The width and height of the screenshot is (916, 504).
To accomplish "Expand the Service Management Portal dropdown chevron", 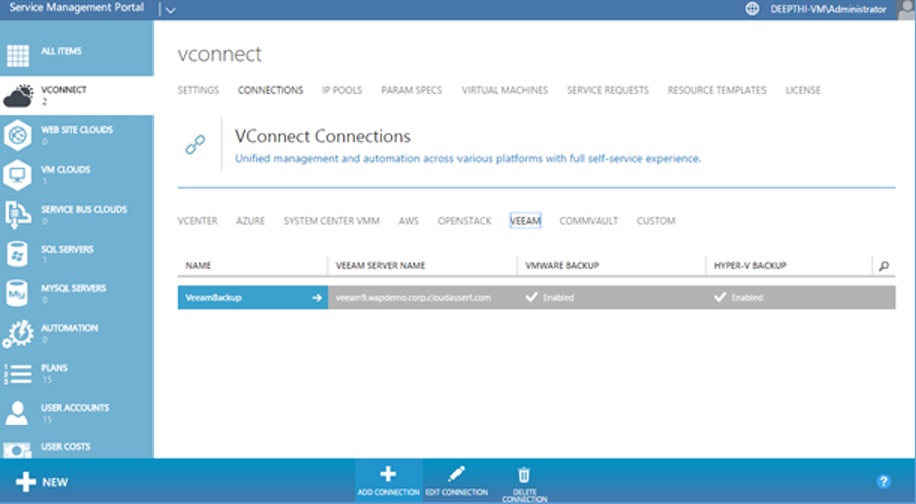I will pyautogui.click(x=170, y=10).
